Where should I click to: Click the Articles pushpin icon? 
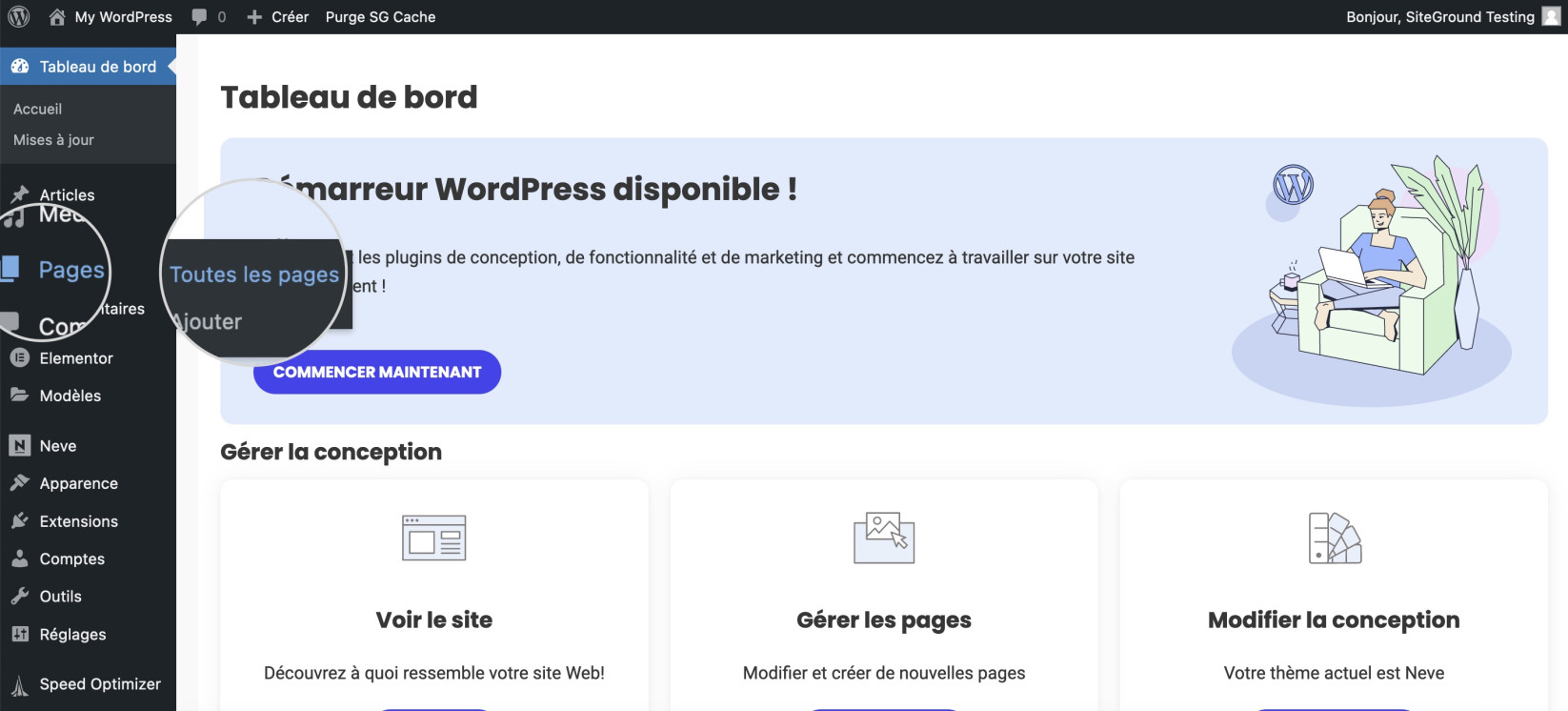(20, 194)
